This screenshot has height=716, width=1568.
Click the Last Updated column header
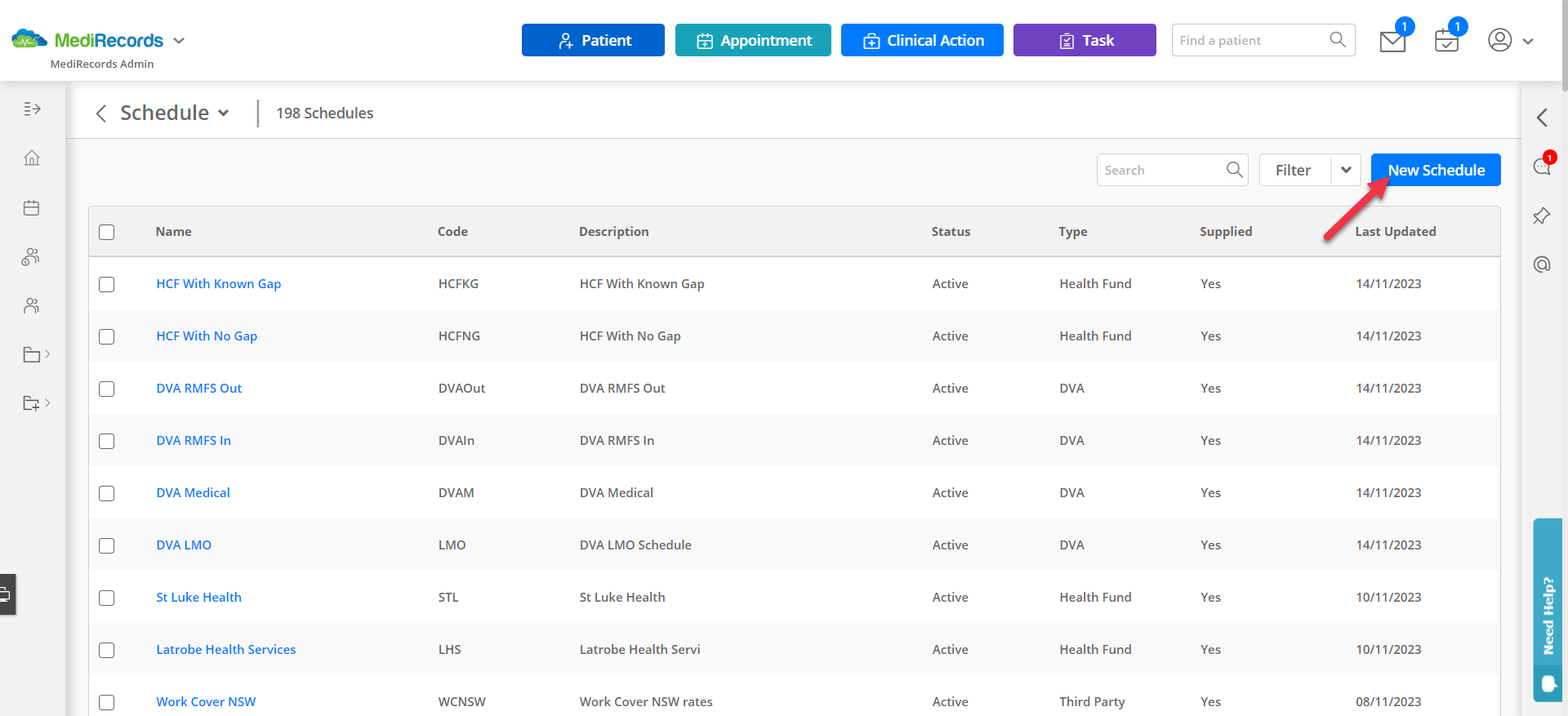[x=1396, y=232]
